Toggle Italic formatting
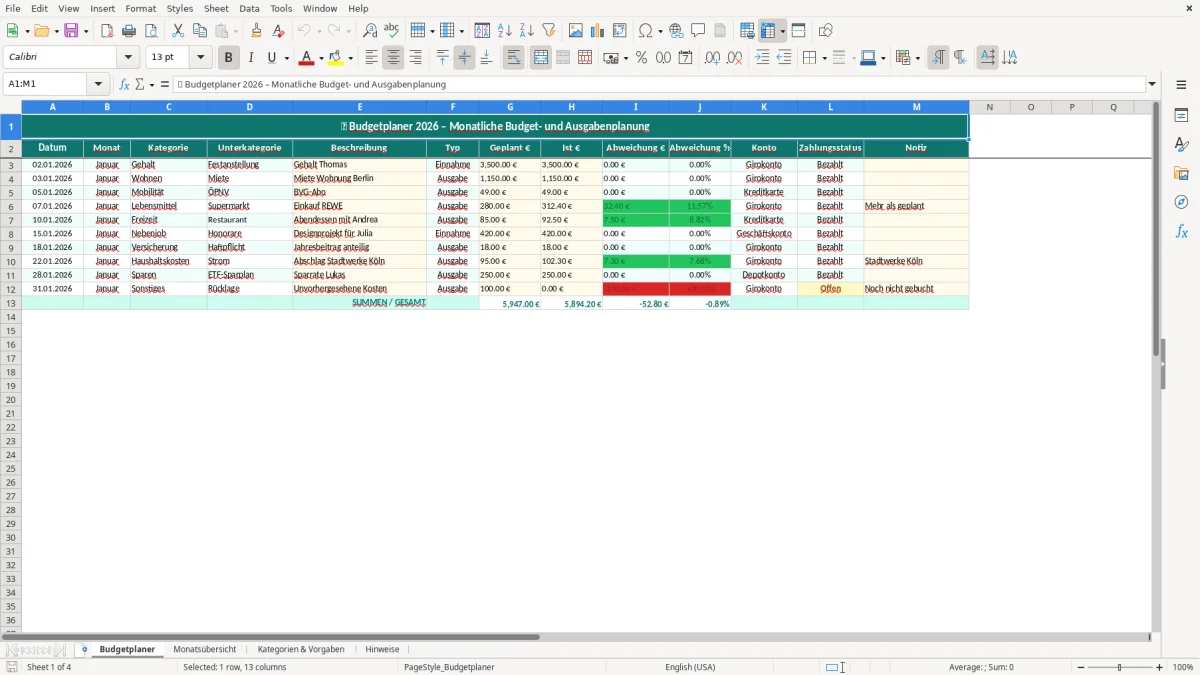Image resolution: width=1200 pixels, height=675 pixels. click(x=251, y=58)
